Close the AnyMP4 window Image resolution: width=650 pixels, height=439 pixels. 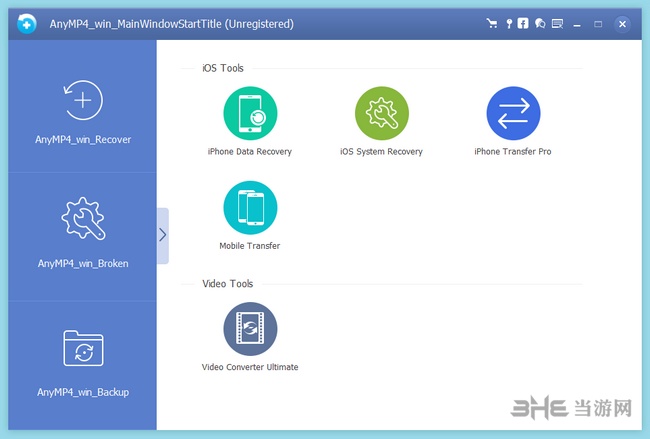pyautogui.click(x=622, y=24)
